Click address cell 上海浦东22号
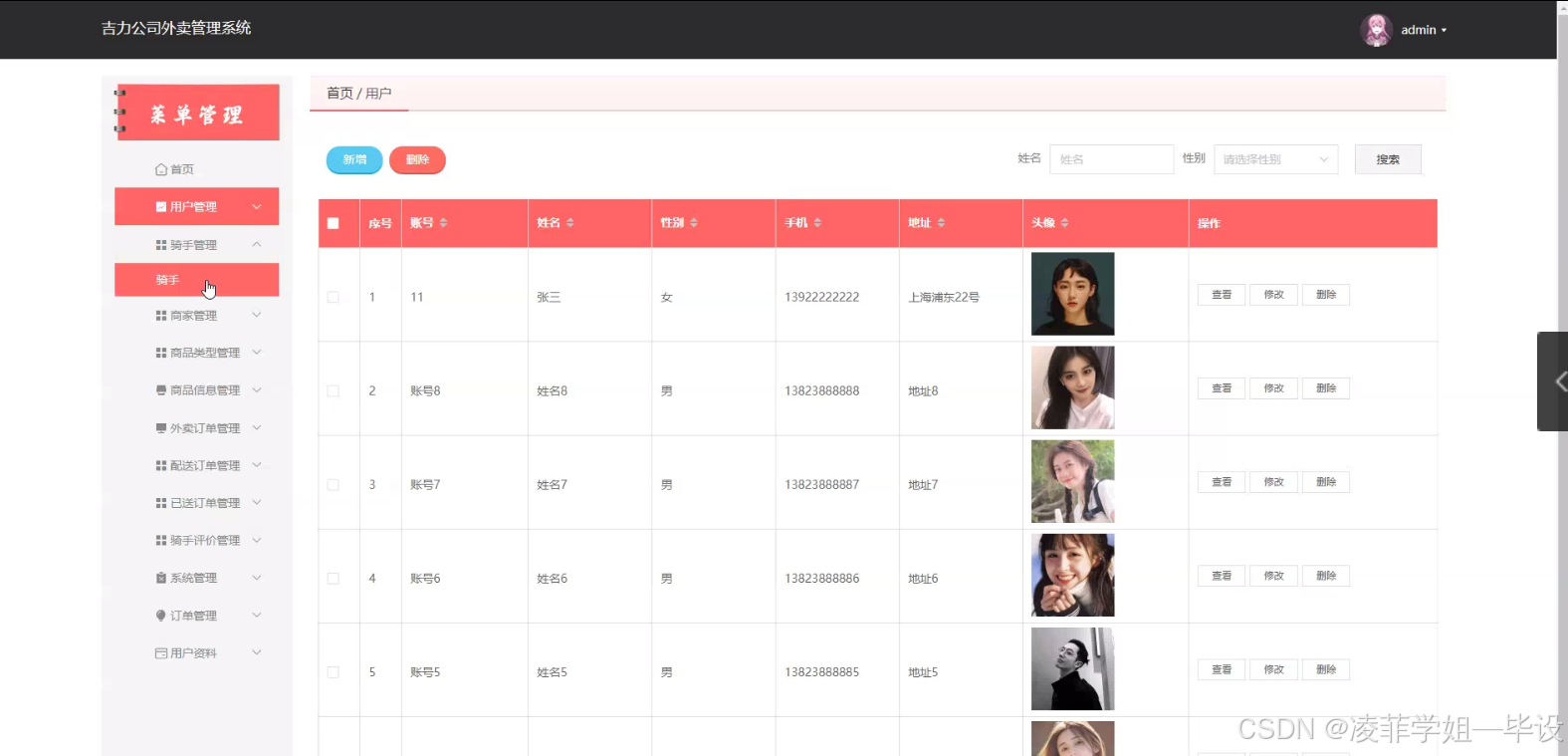 (x=944, y=297)
